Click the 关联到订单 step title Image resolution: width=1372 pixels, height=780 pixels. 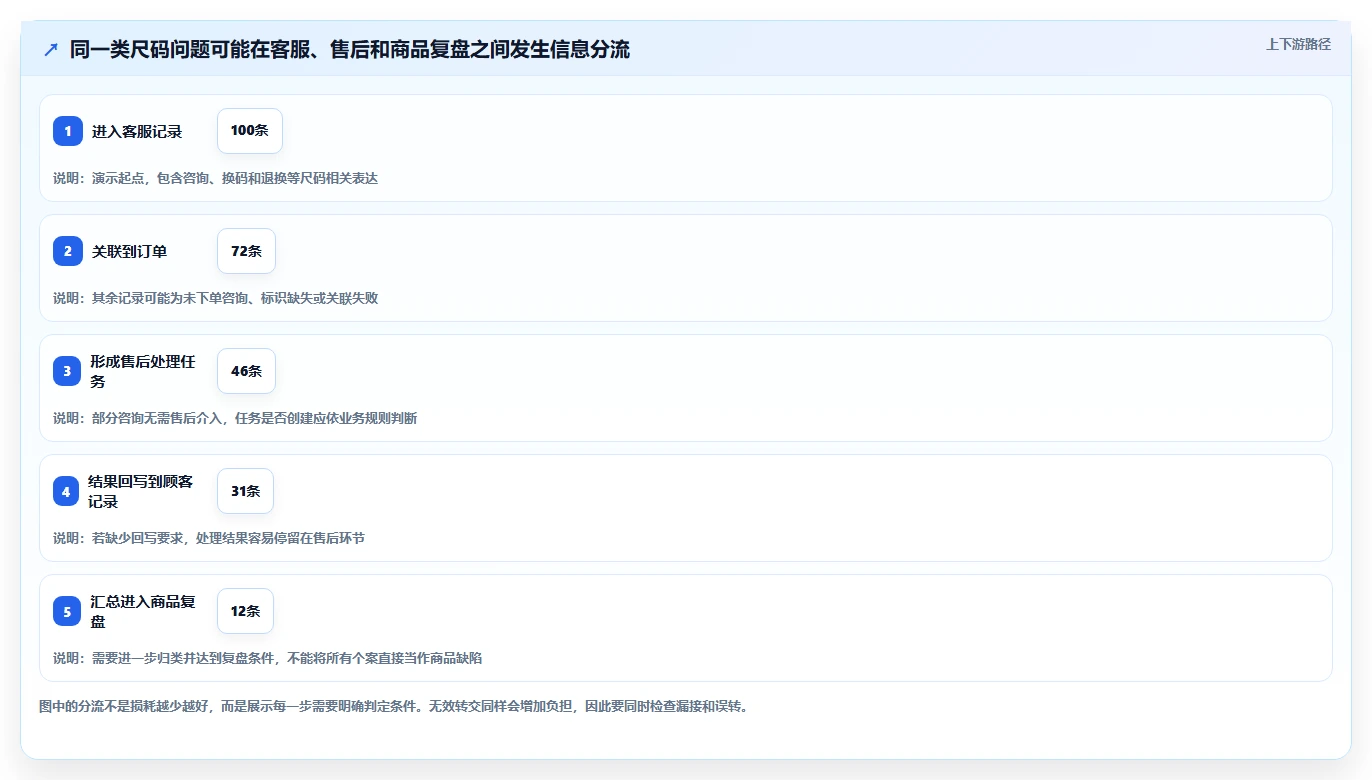(x=130, y=251)
